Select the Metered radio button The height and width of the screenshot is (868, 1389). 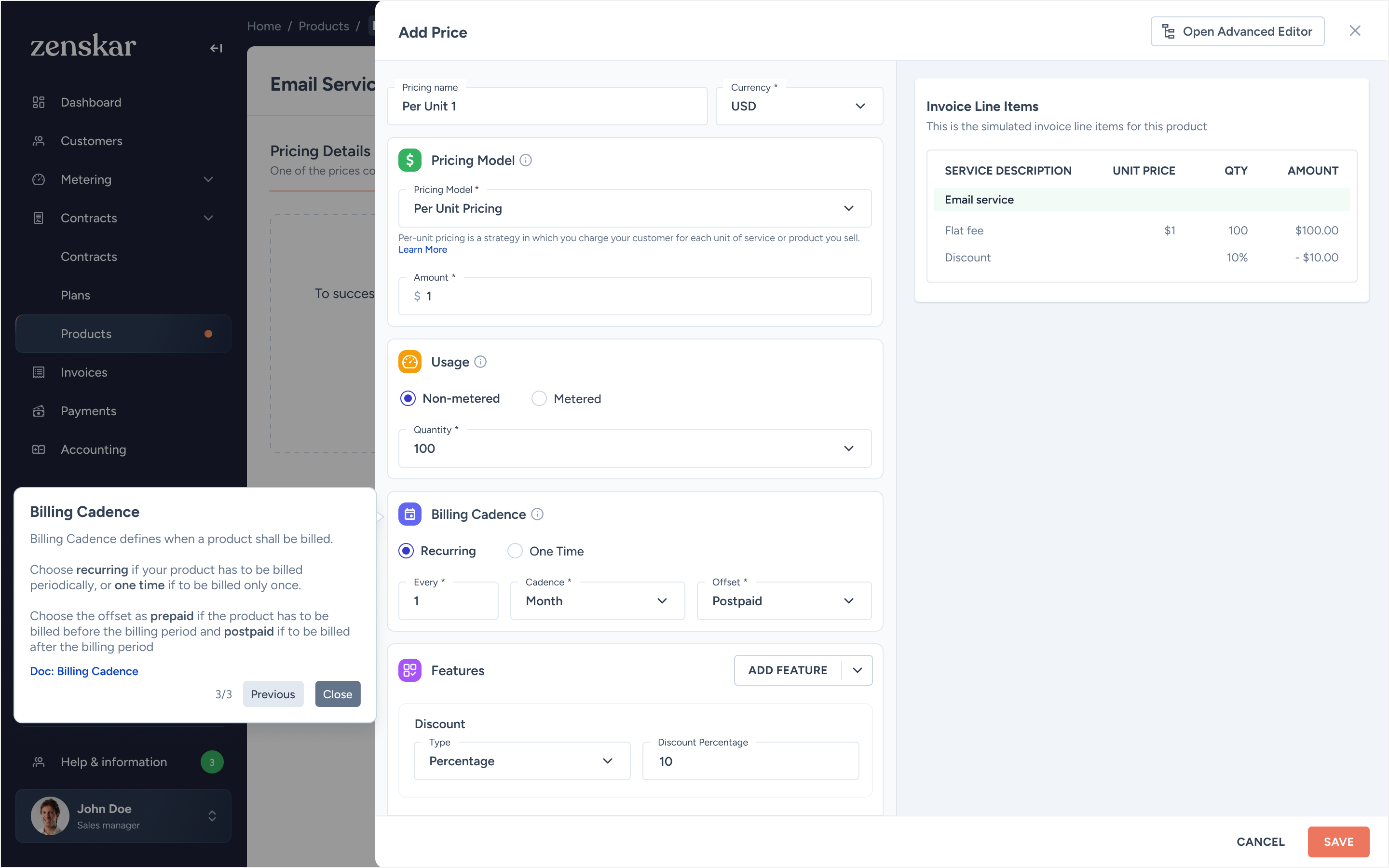(538, 398)
